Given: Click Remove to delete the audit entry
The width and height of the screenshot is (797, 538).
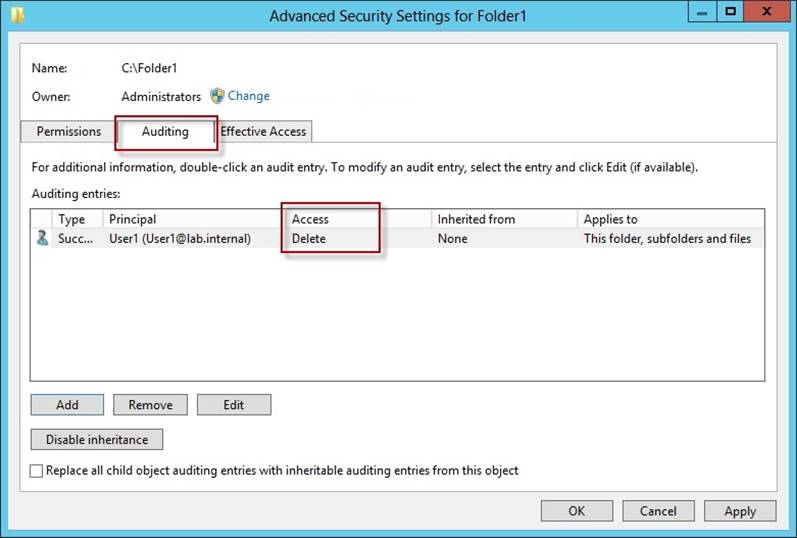Looking at the screenshot, I should [x=150, y=405].
